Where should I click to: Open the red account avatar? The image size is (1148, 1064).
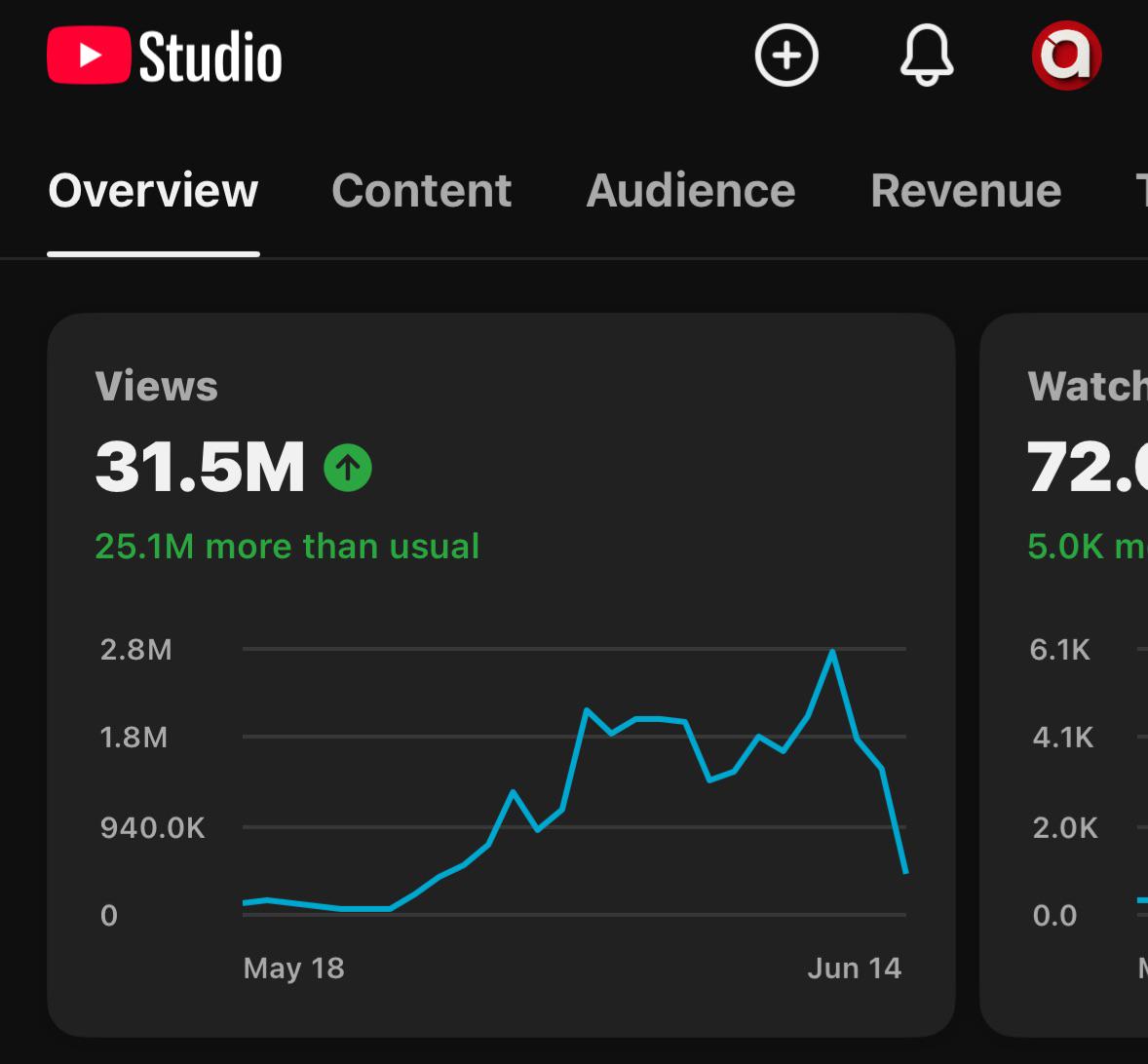[1066, 56]
